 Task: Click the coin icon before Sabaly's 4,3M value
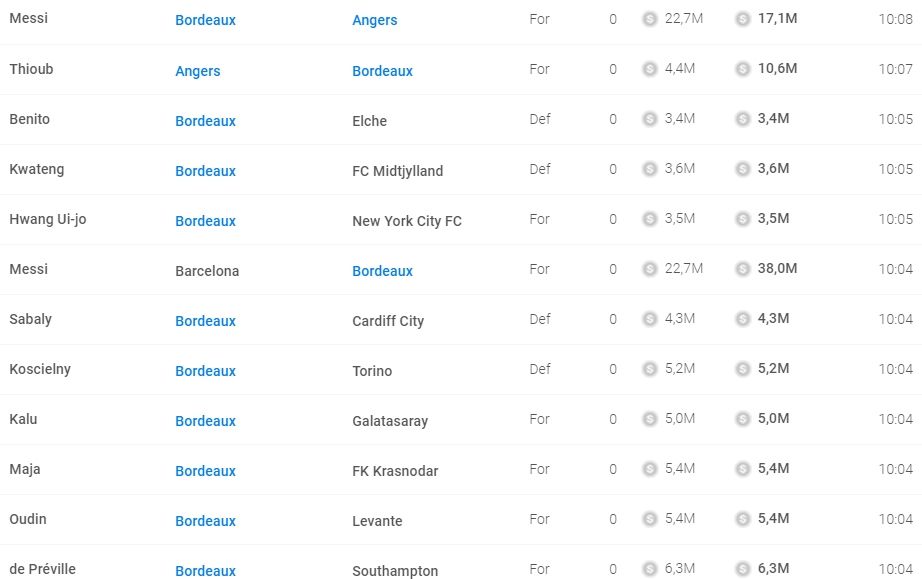649,319
